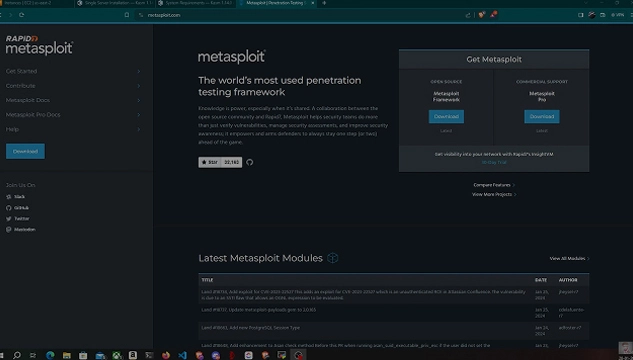
Task: Download the open source Metasploit Framework
Action: pyautogui.click(x=446, y=117)
